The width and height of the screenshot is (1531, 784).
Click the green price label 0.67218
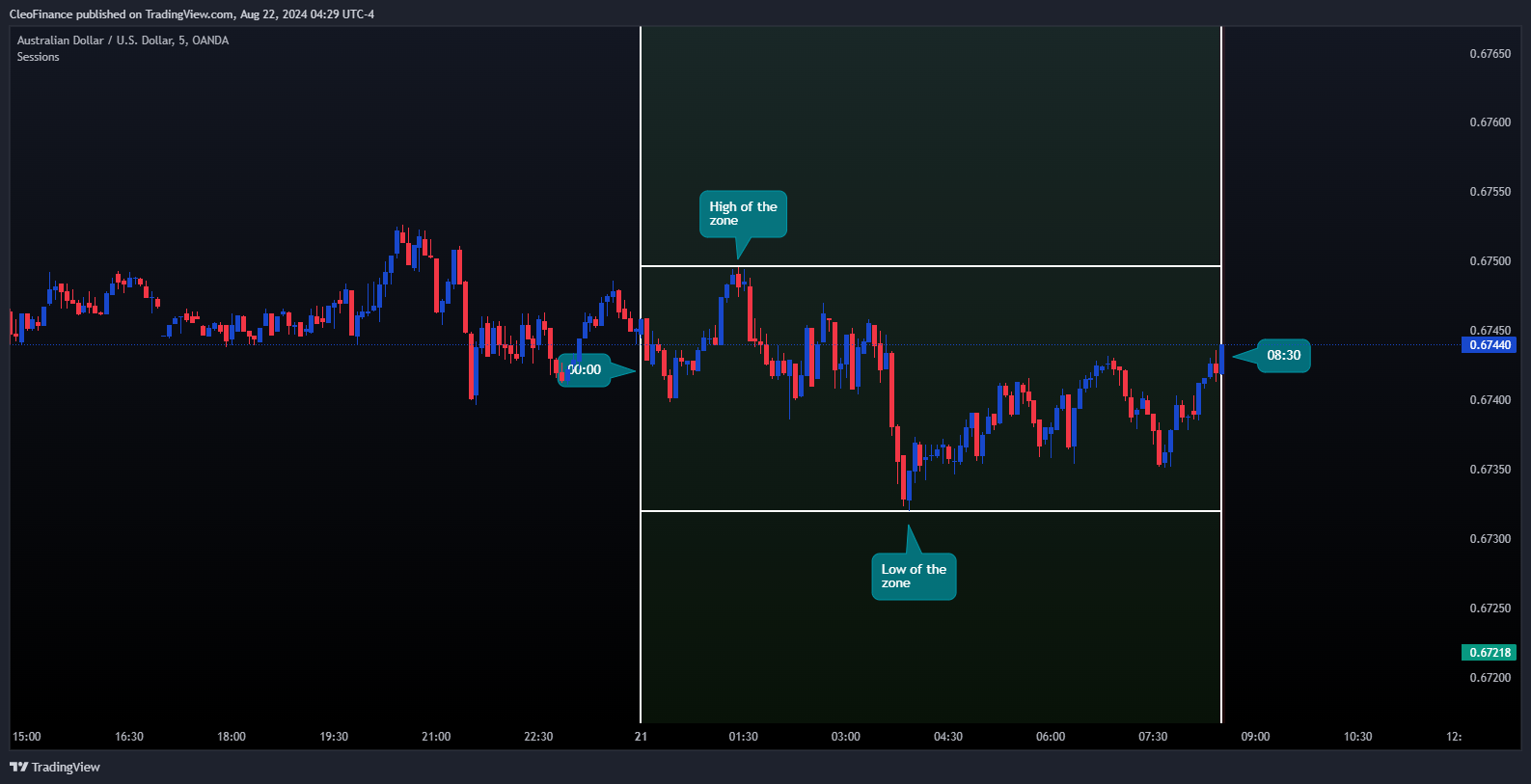[x=1490, y=653]
